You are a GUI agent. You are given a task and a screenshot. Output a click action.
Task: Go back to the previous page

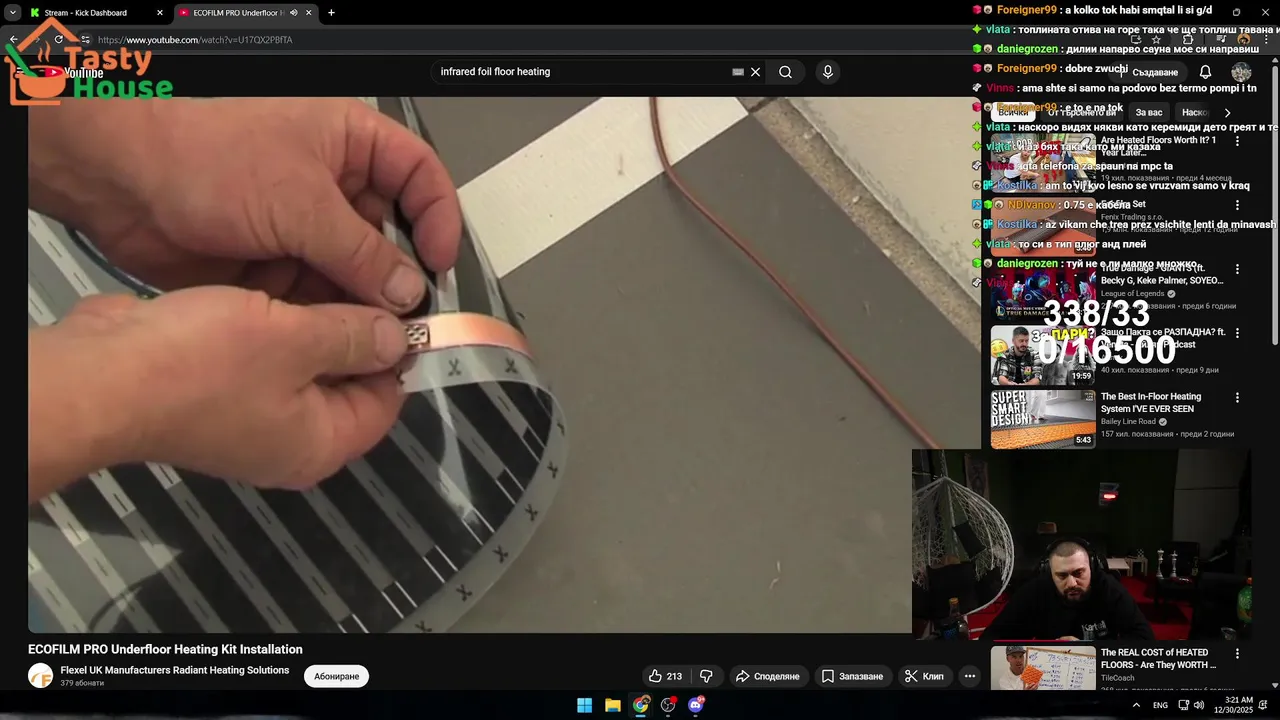coord(14,39)
